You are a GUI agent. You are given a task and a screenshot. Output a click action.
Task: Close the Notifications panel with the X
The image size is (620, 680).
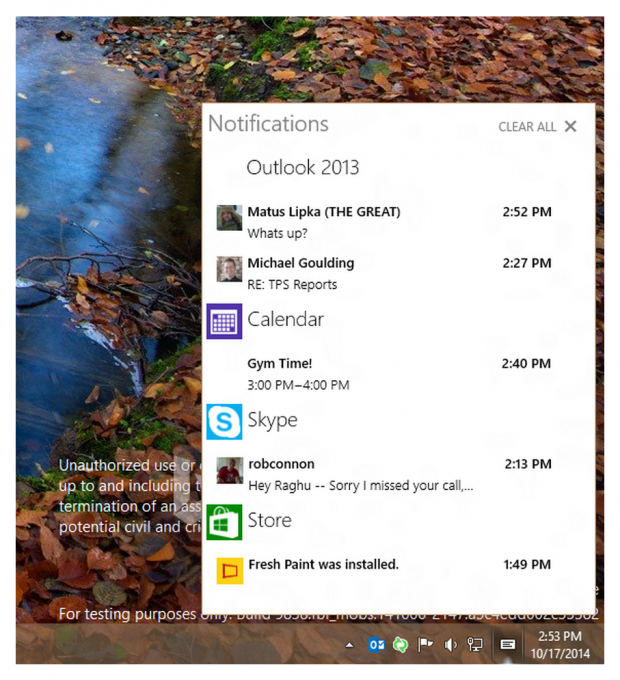tap(571, 126)
